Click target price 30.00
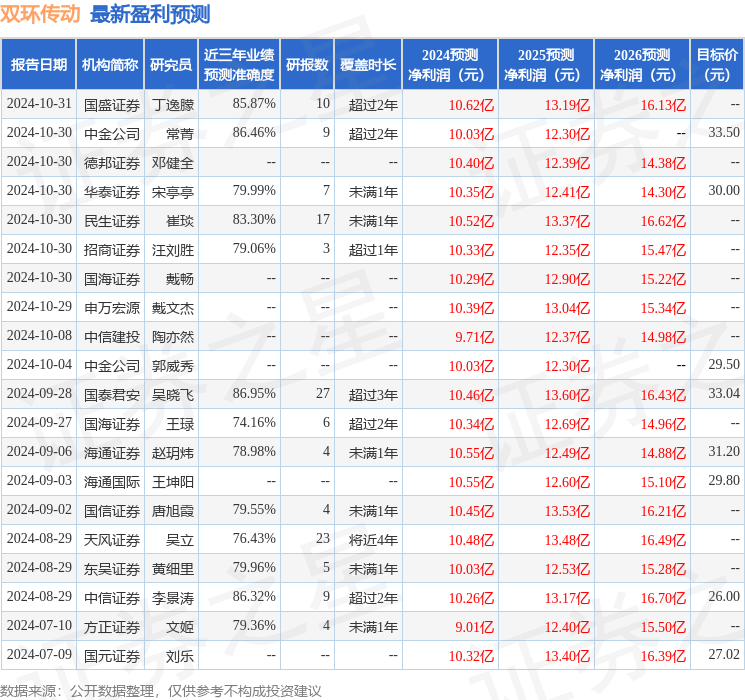Image resolution: width=745 pixels, height=700 pixels. pyautogui.click(x=724, y=190)
